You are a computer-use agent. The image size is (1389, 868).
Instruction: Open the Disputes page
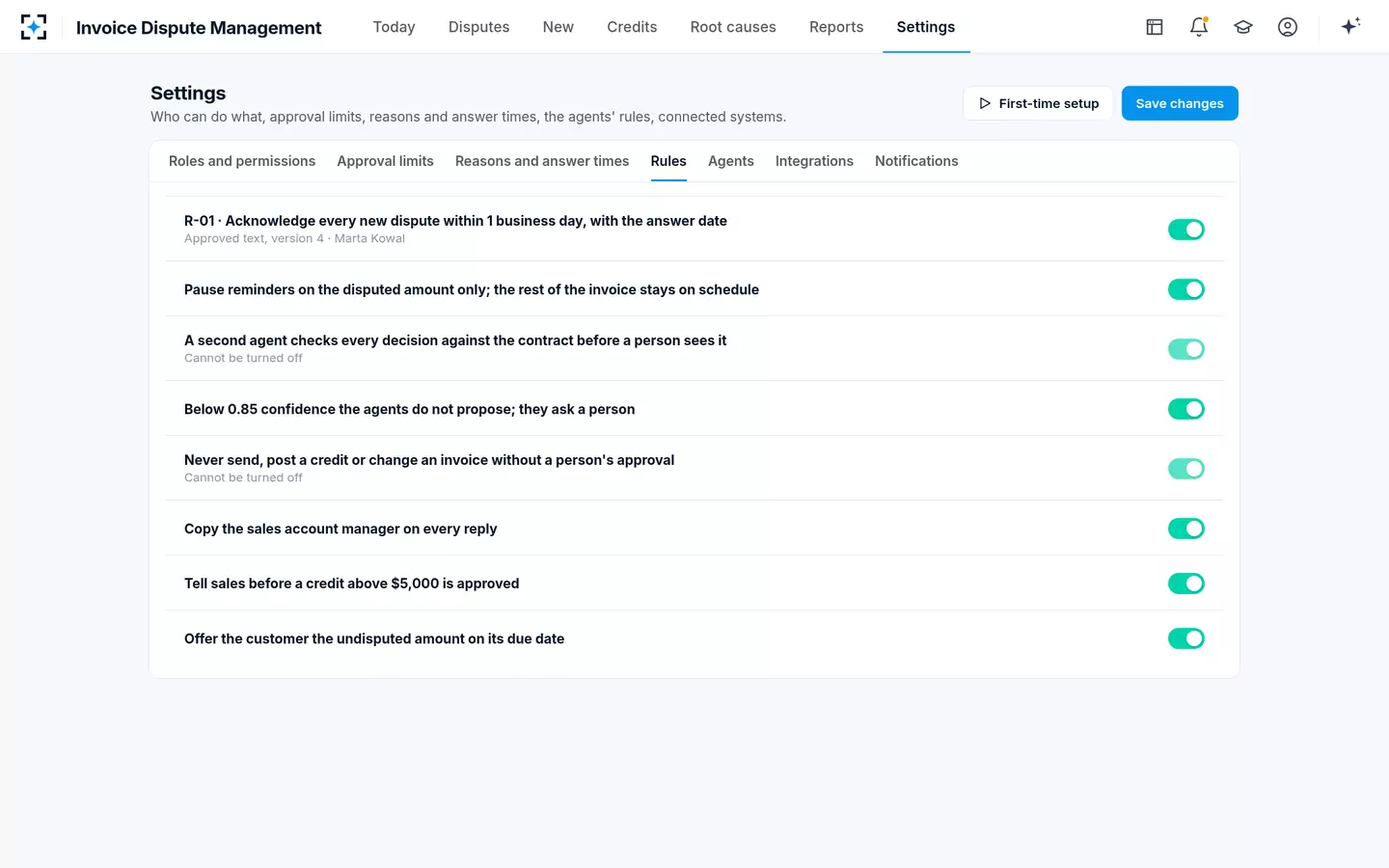point(479,27)
